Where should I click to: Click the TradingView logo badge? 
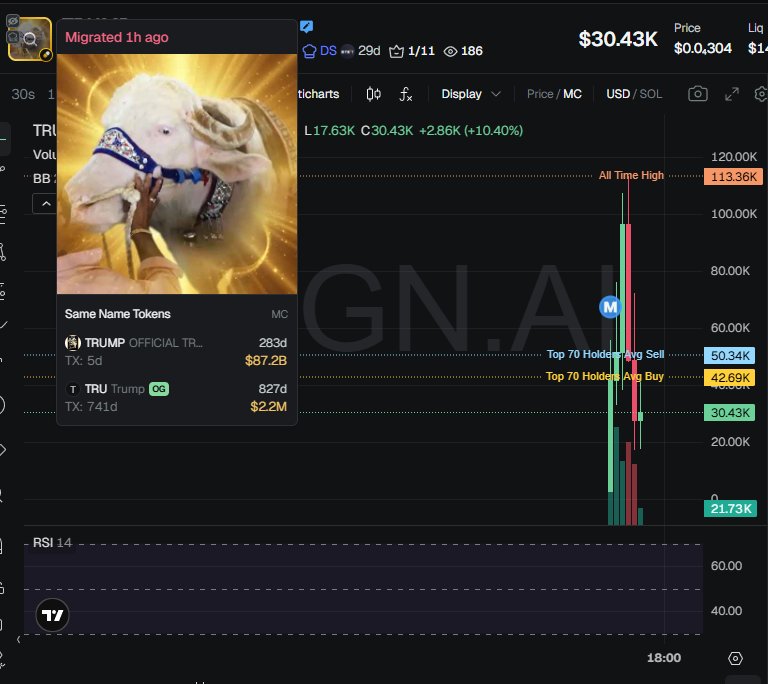[x=52, y=615]
